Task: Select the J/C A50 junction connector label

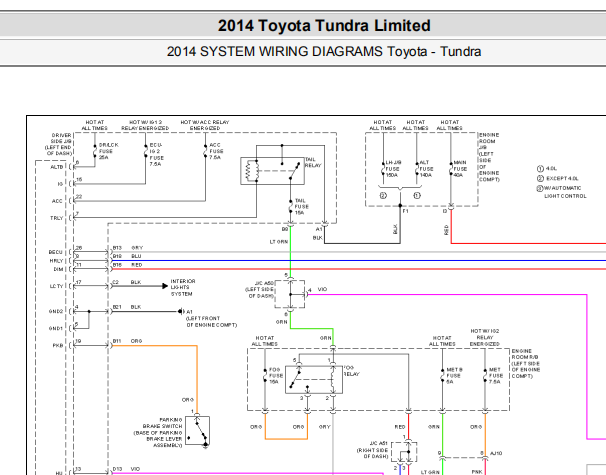Action: [259, 289]
